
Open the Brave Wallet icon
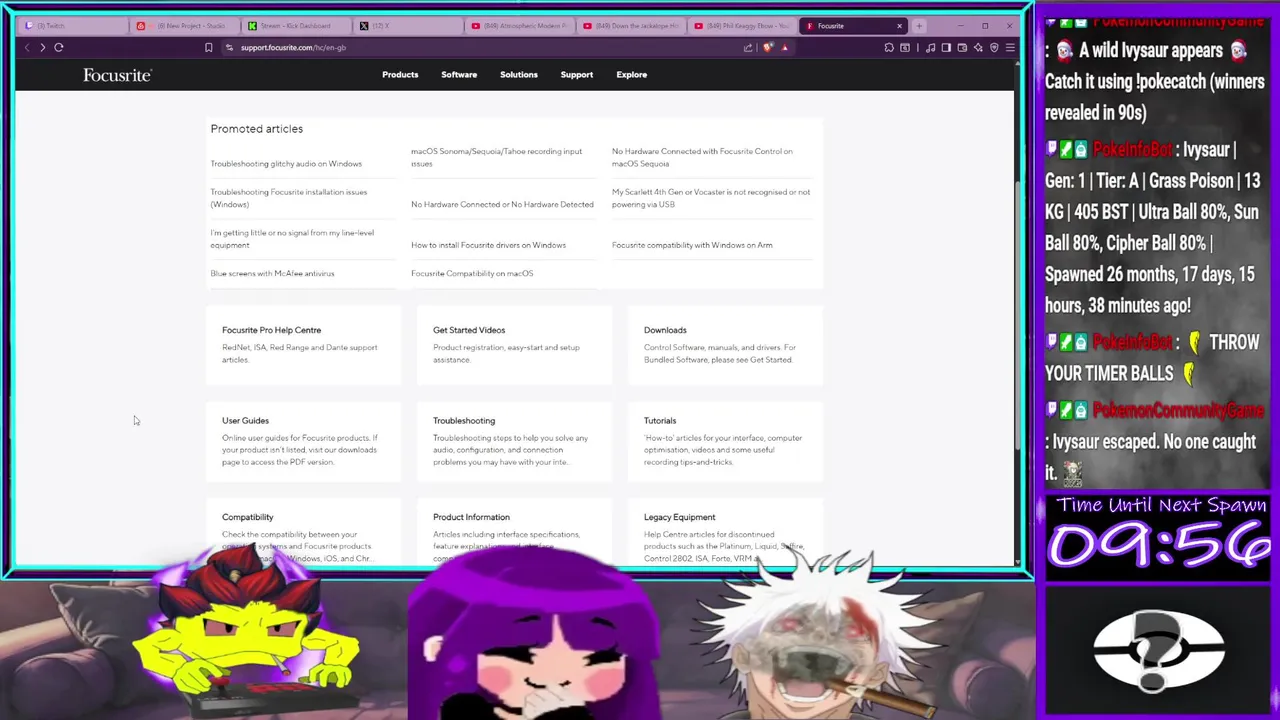962,47
